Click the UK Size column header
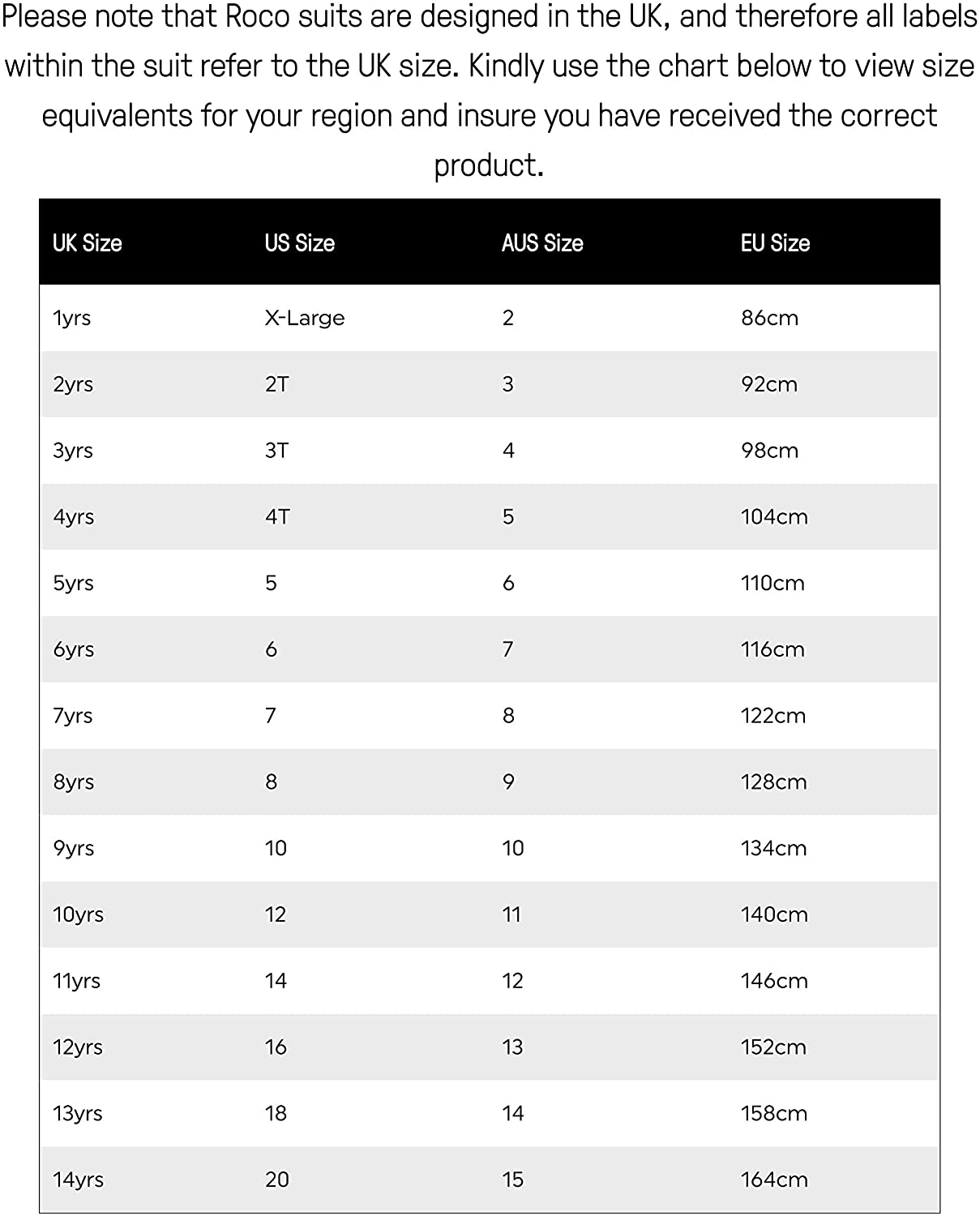This screenshot has height=1216, width=980. [x=87, y=242]
